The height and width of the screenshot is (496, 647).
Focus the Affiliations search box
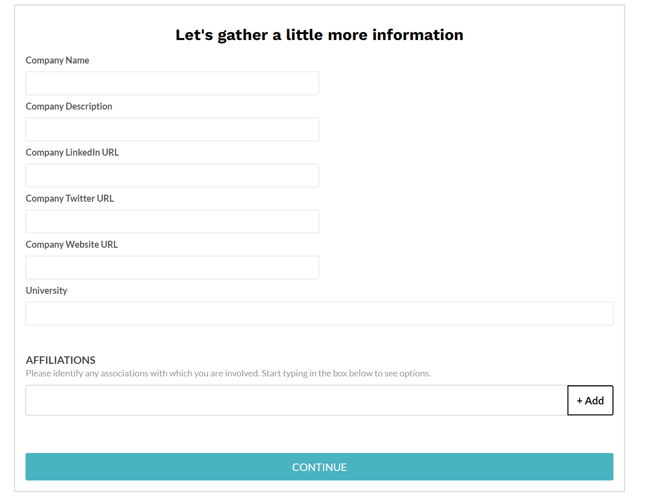coord(296,400)
